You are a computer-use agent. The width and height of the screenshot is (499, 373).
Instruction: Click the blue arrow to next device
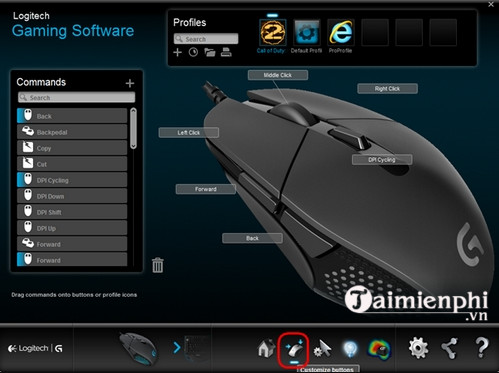tap(177, 348)
